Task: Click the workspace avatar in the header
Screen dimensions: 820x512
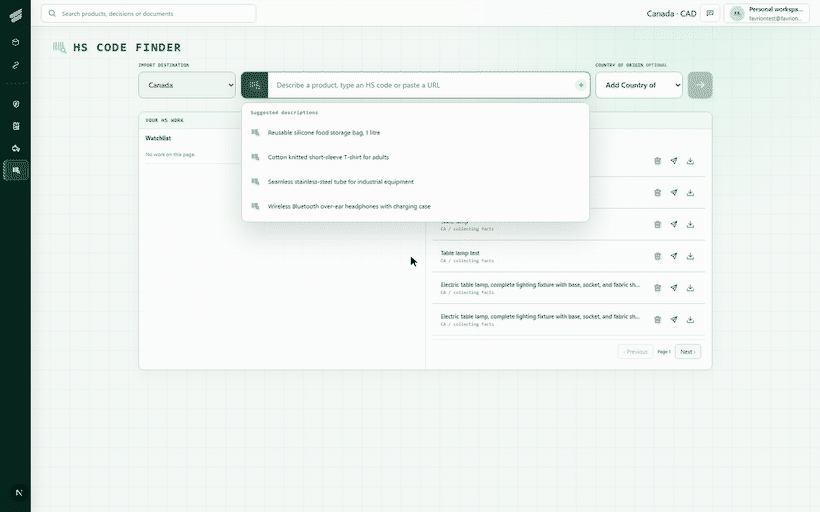Action: 737,14
